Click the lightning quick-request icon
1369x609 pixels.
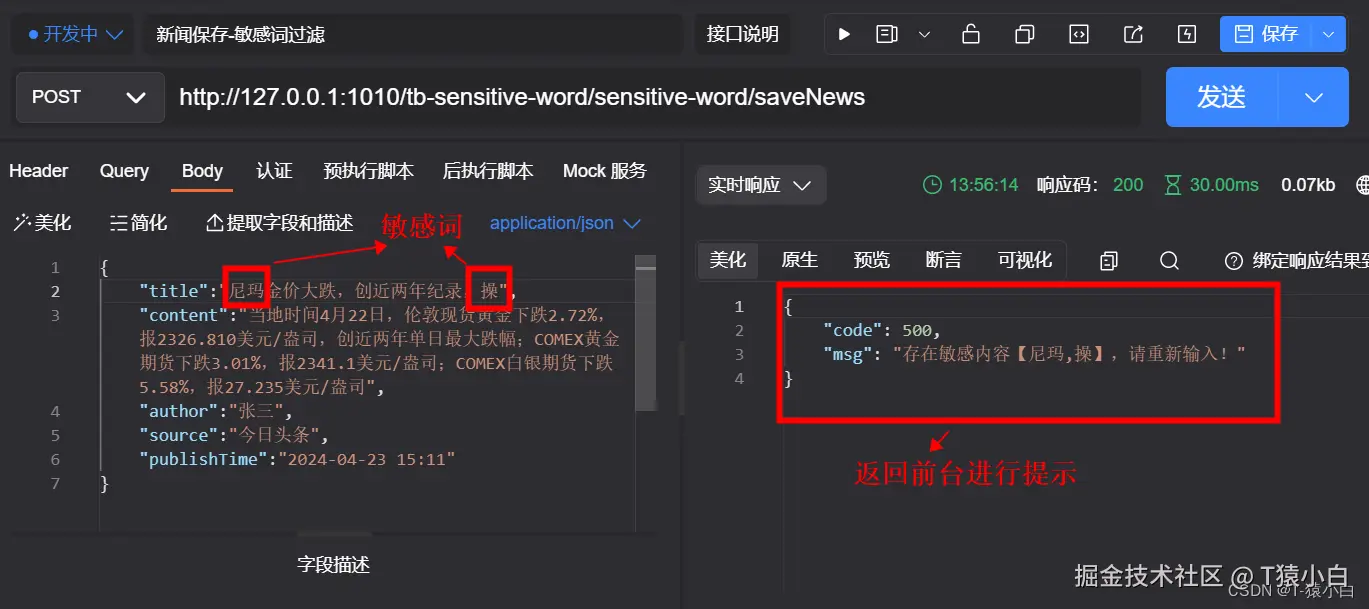[x=1186, y=33]
